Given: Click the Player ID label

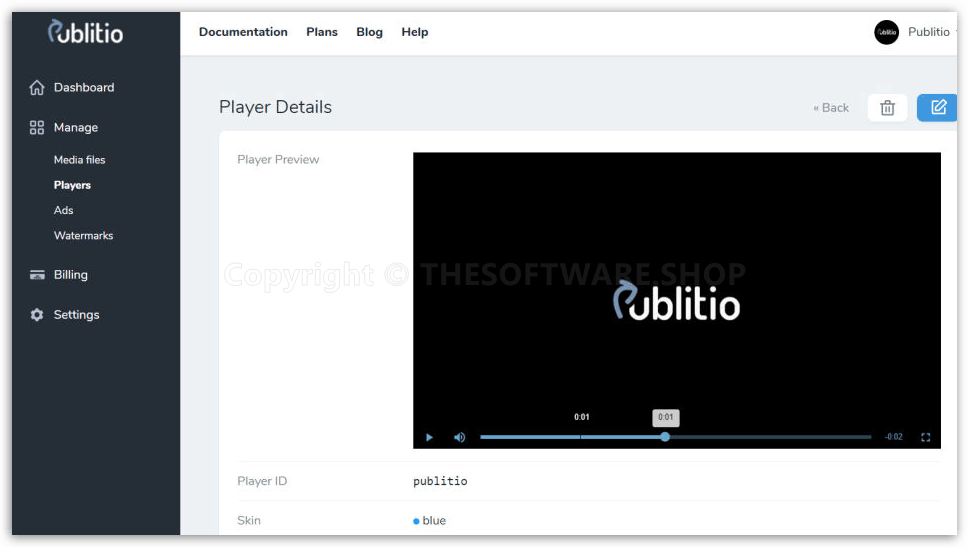Looking at the screenshot, I should (262, 481).
